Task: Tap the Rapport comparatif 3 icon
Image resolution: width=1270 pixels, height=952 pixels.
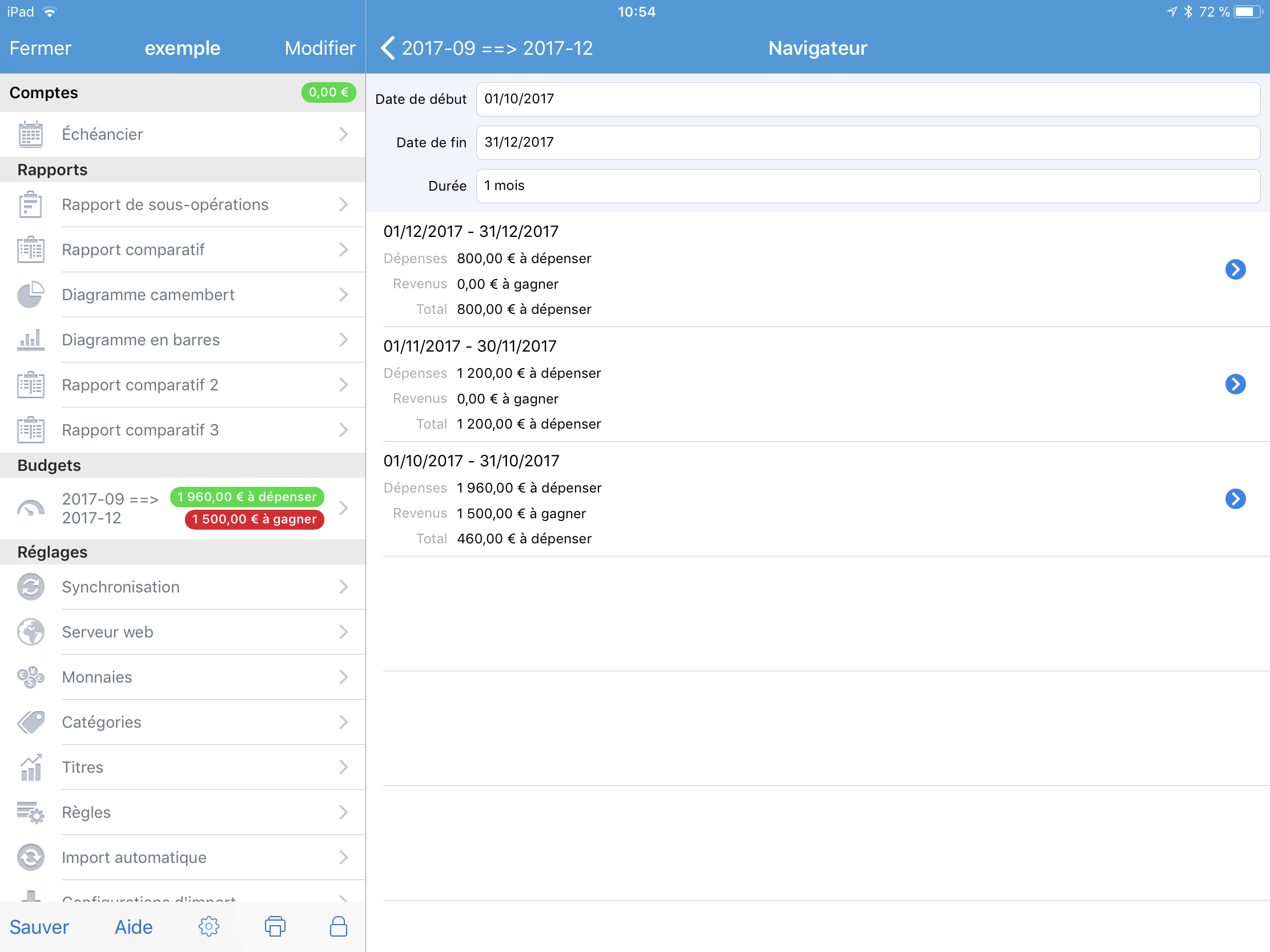Action: pyautogui.click(x=30, y=430)
